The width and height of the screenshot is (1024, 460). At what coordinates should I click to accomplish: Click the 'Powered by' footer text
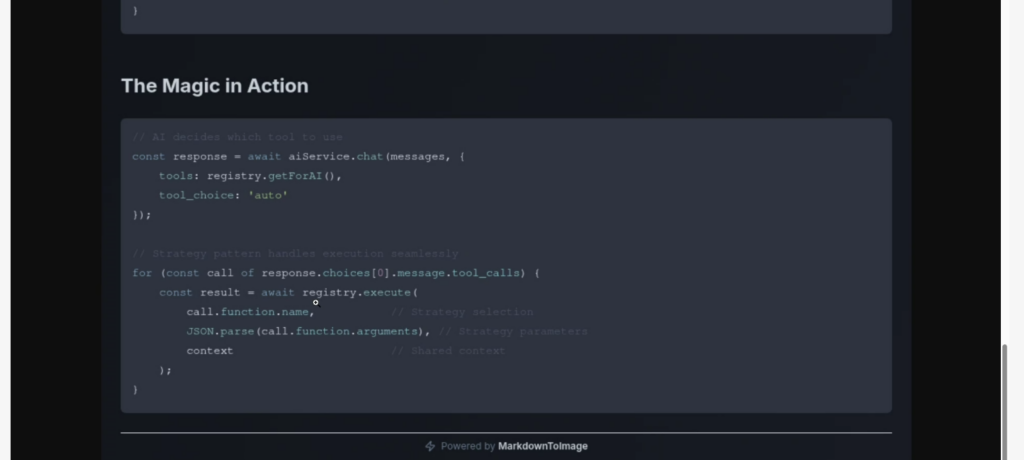[x=467, y=446]
